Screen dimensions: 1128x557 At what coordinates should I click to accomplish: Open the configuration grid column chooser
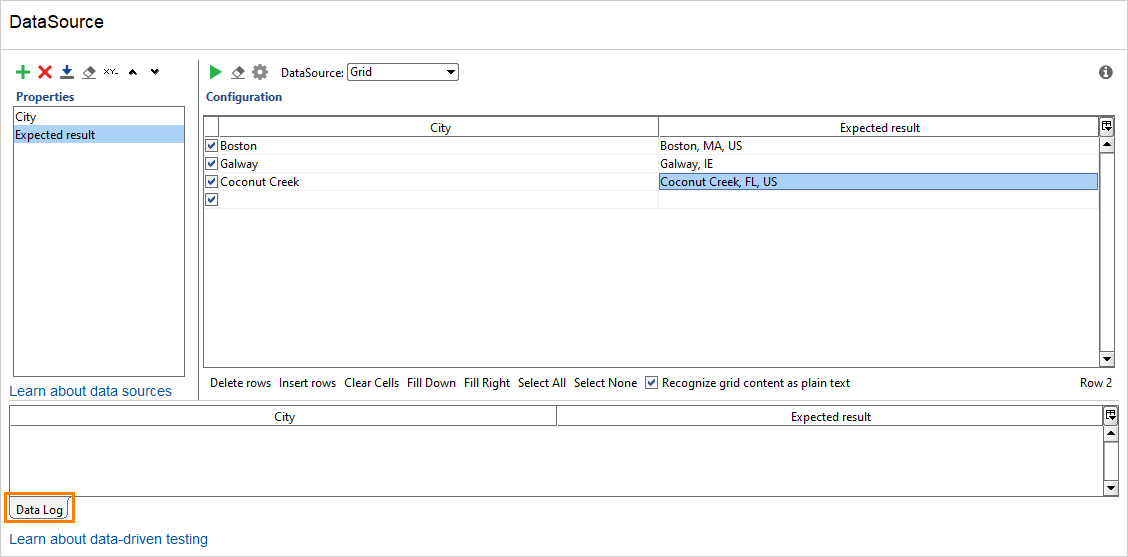1107,127
